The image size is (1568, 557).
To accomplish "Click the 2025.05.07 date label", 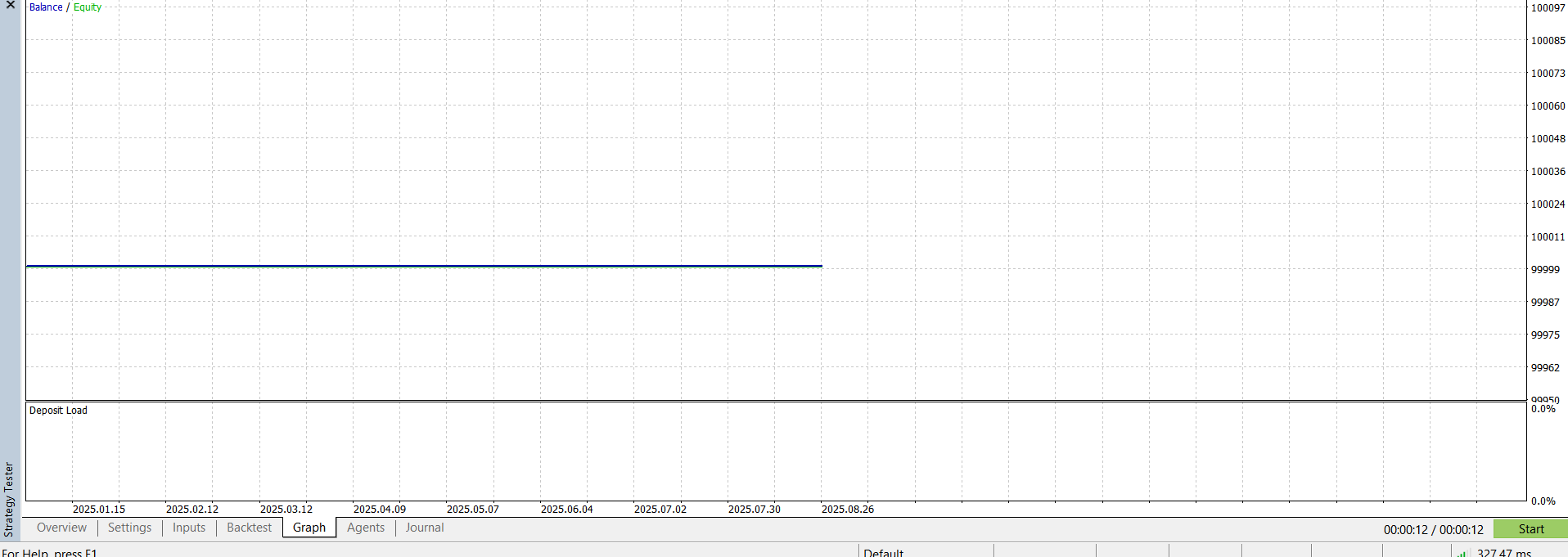I will coord(473,509).
